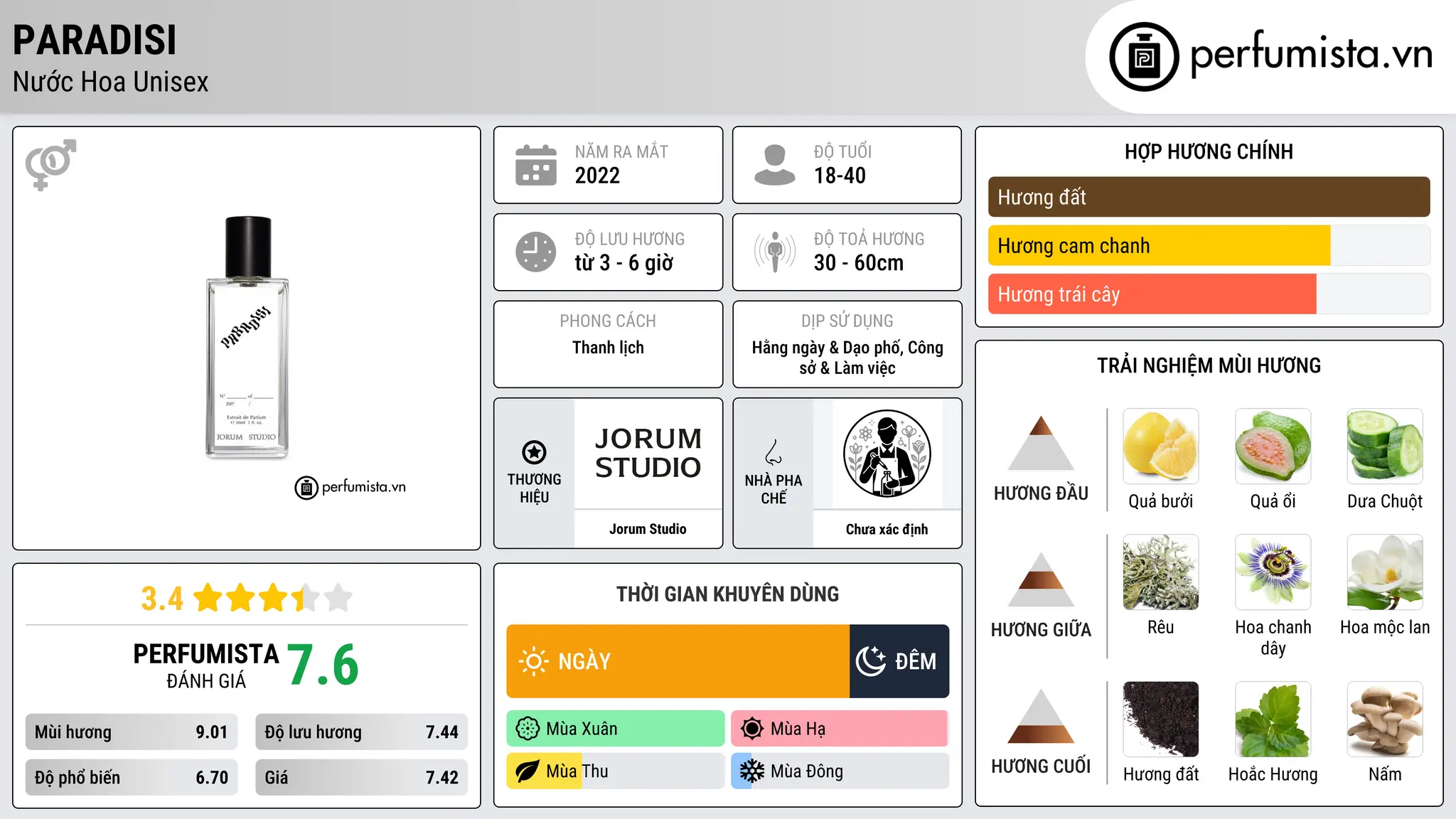The width and height of the screenshot is (1456, 819).
Task: Click the unisex gender symbol icon
Action: [50, 164]
